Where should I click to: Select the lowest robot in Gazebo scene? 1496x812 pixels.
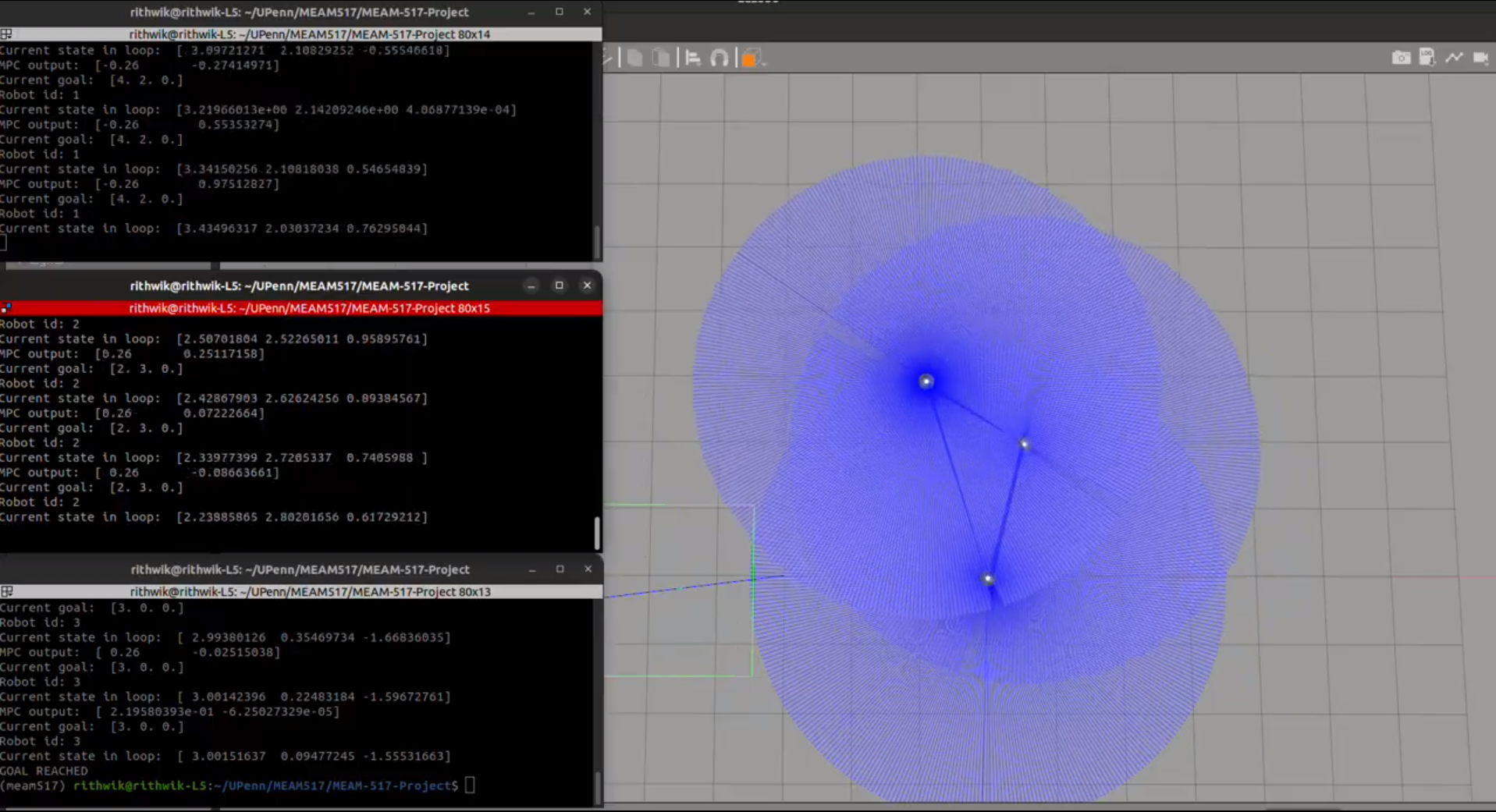(989, 579)
